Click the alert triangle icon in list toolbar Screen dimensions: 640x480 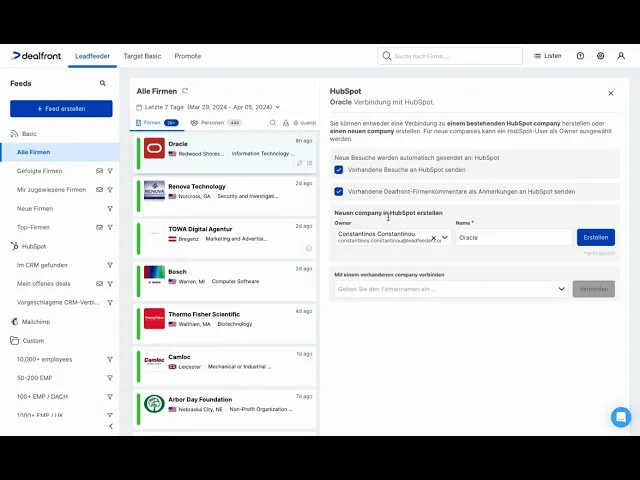[286, 123]
